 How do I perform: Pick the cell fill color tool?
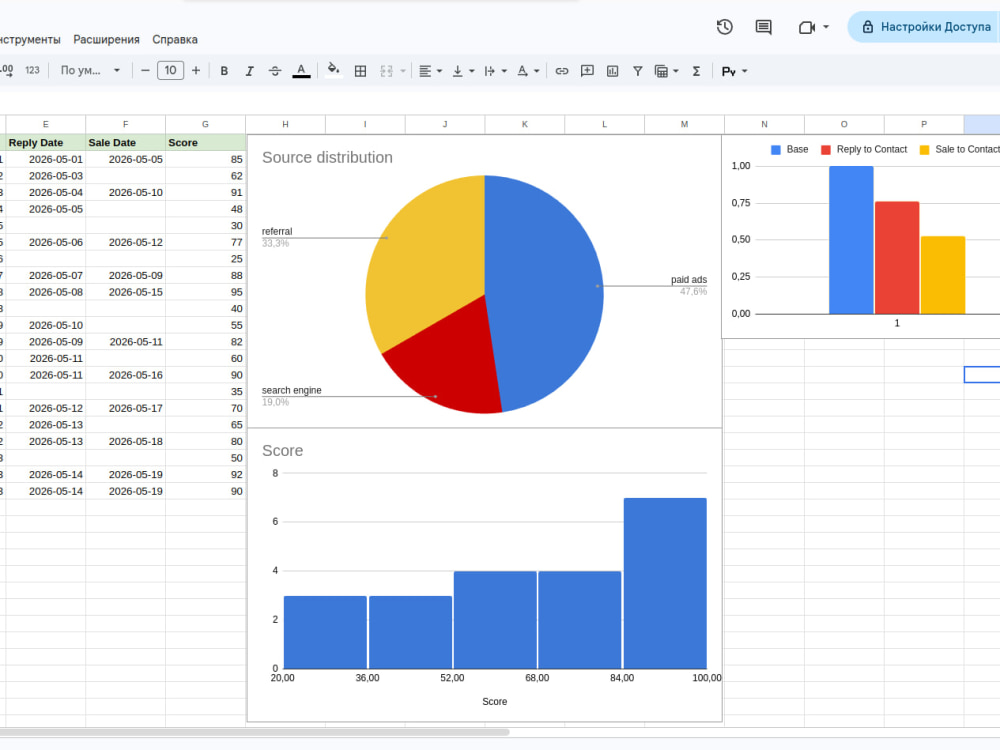click(333, 71)
